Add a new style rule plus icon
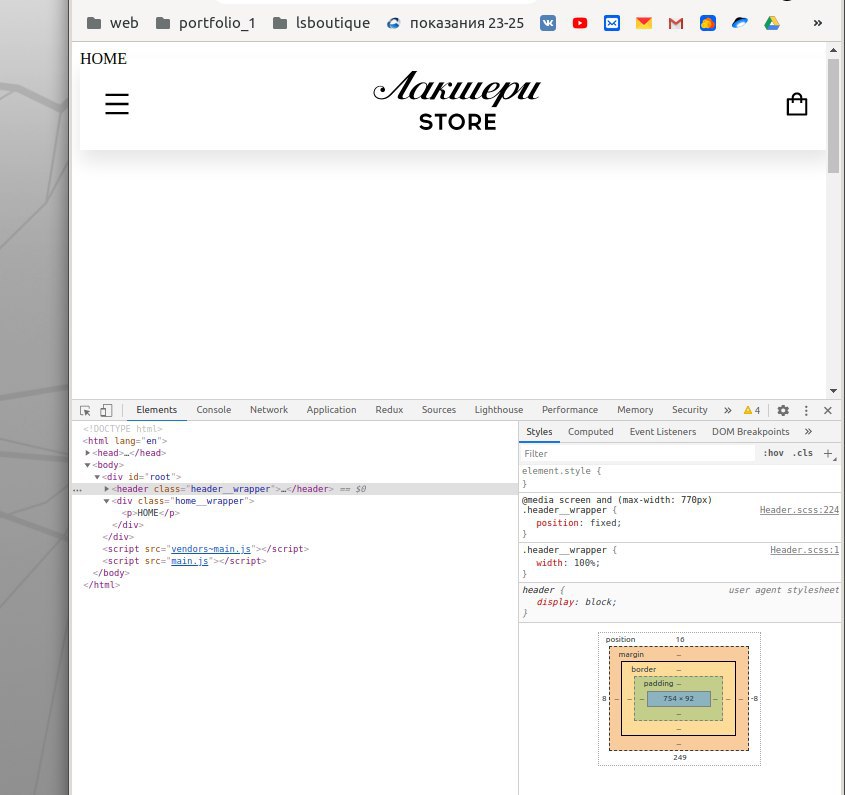This screenshot has width=845, height=795. (x=828, y=453)
